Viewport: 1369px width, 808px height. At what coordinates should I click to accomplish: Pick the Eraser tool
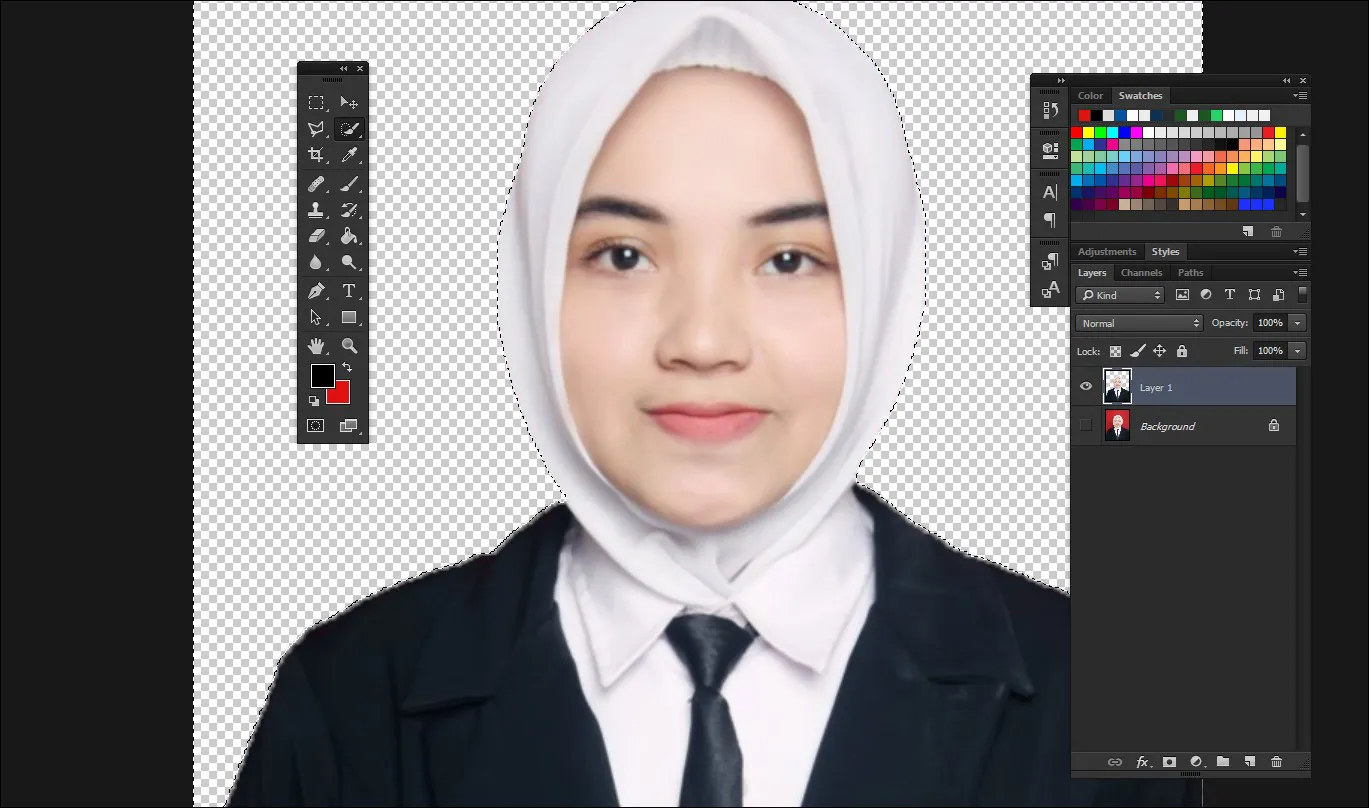[316, 237]
